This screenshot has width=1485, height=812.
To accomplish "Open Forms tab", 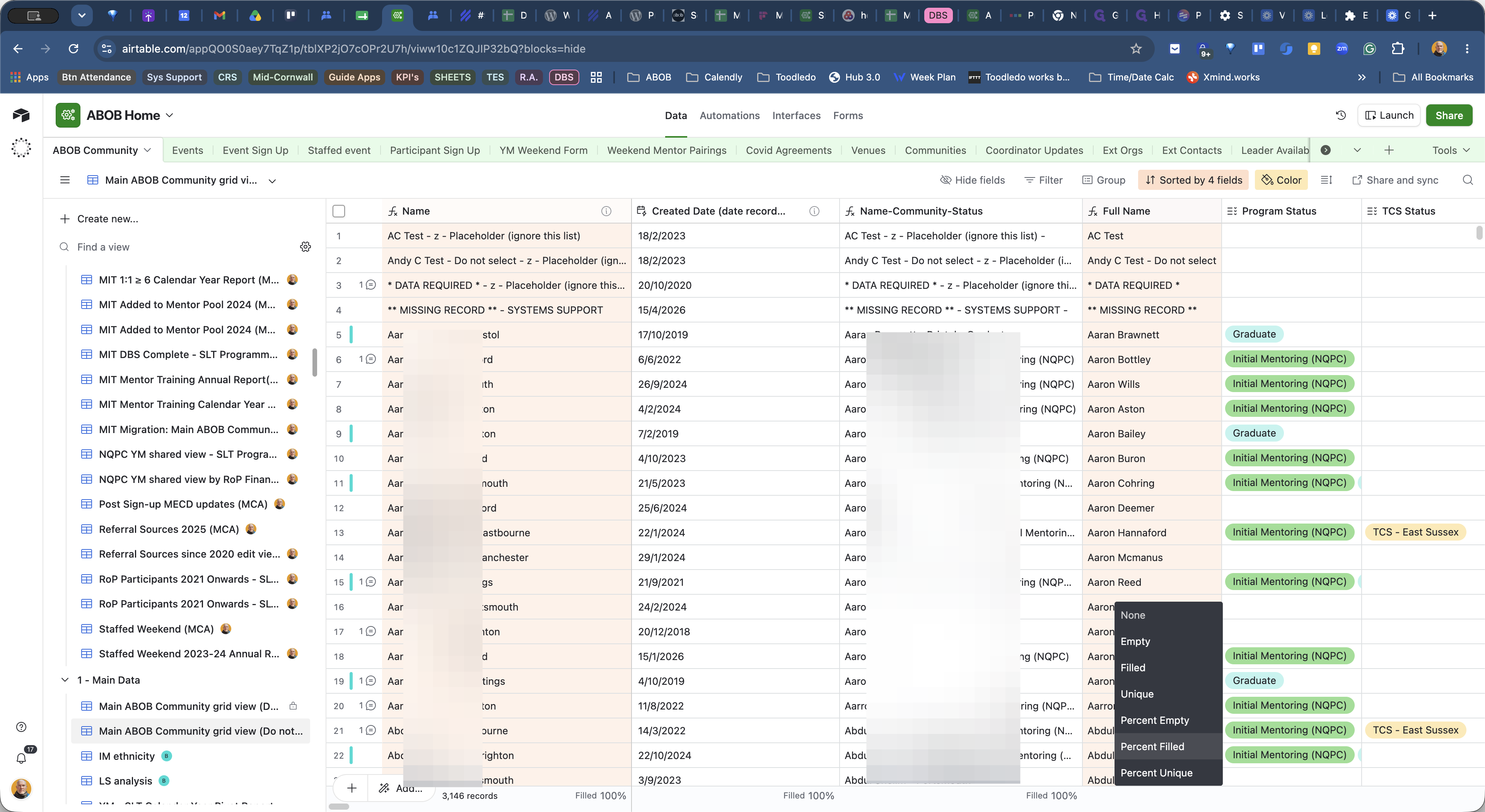I will point(848,115).
